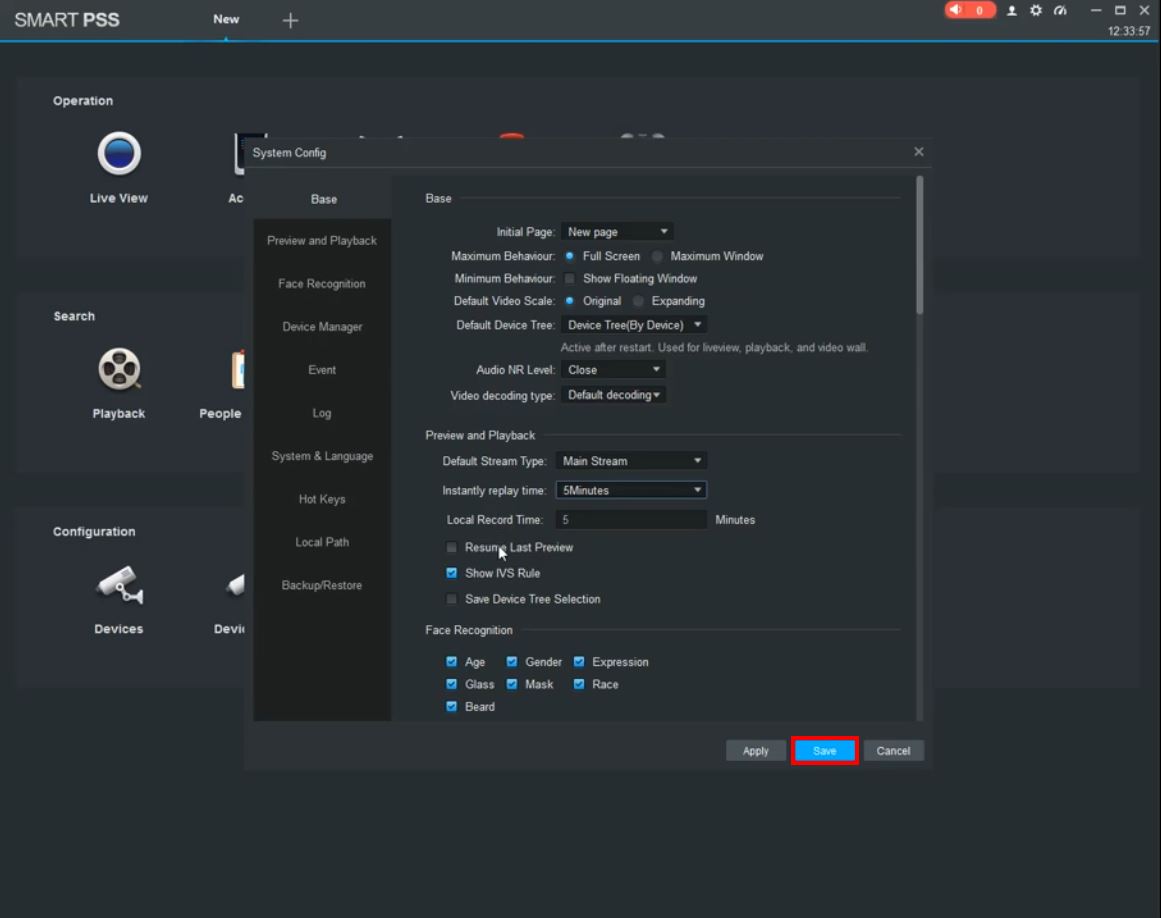Select the New tab in title bar
The width and height of the screenshot is (1161, 918).
(x=226, y=19)
